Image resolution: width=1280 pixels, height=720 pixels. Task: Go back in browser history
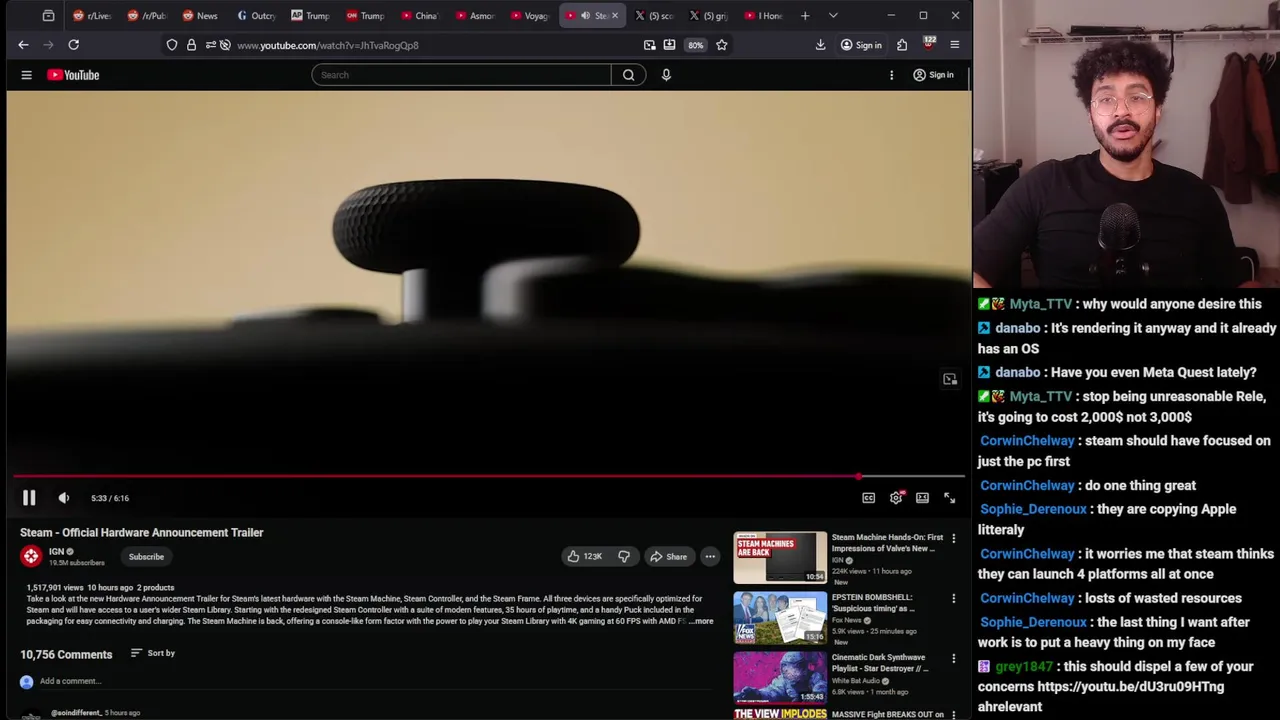tap(23, 45)
